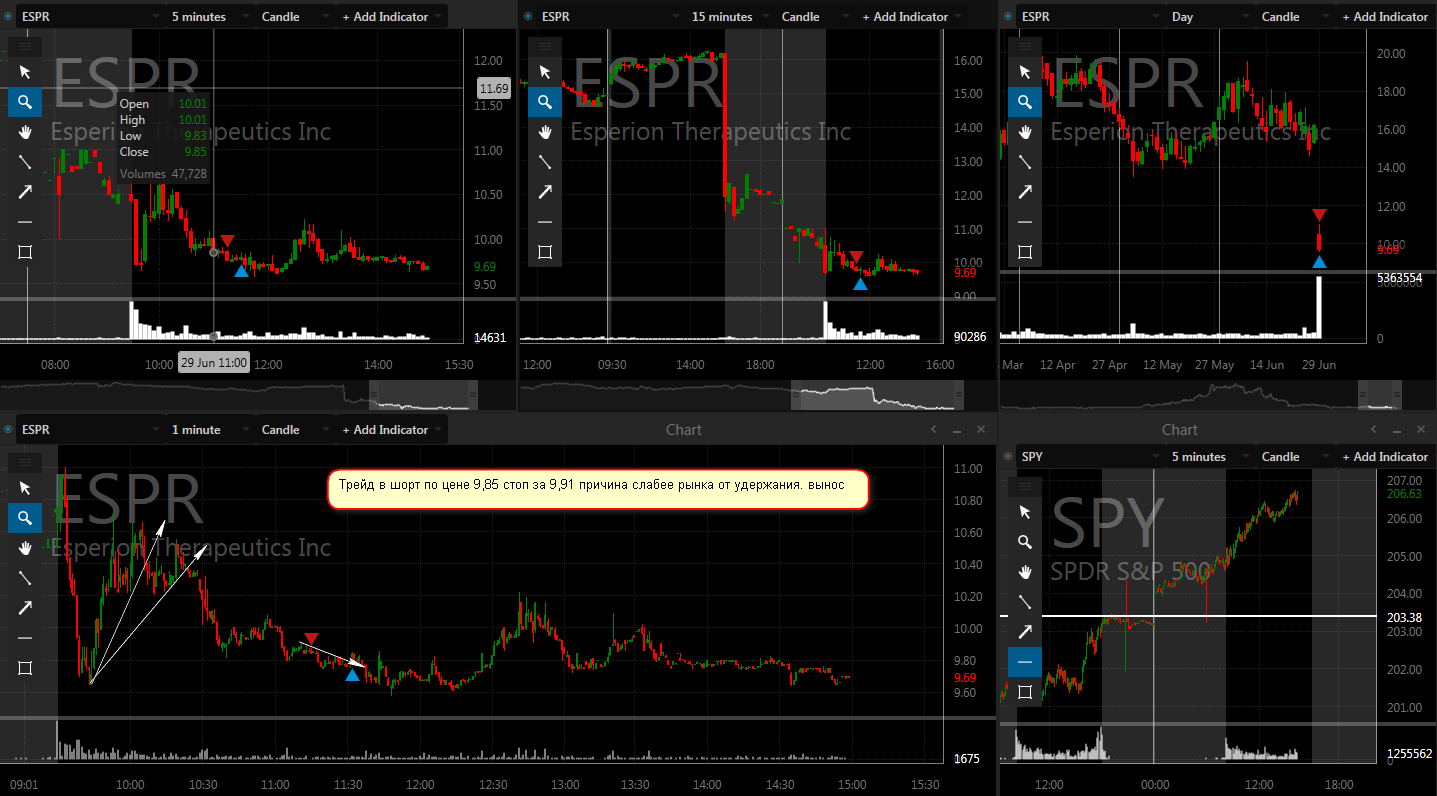Select rectangle tool in ESPR Day chart
1437x796 pixels.
point(1024,252)
